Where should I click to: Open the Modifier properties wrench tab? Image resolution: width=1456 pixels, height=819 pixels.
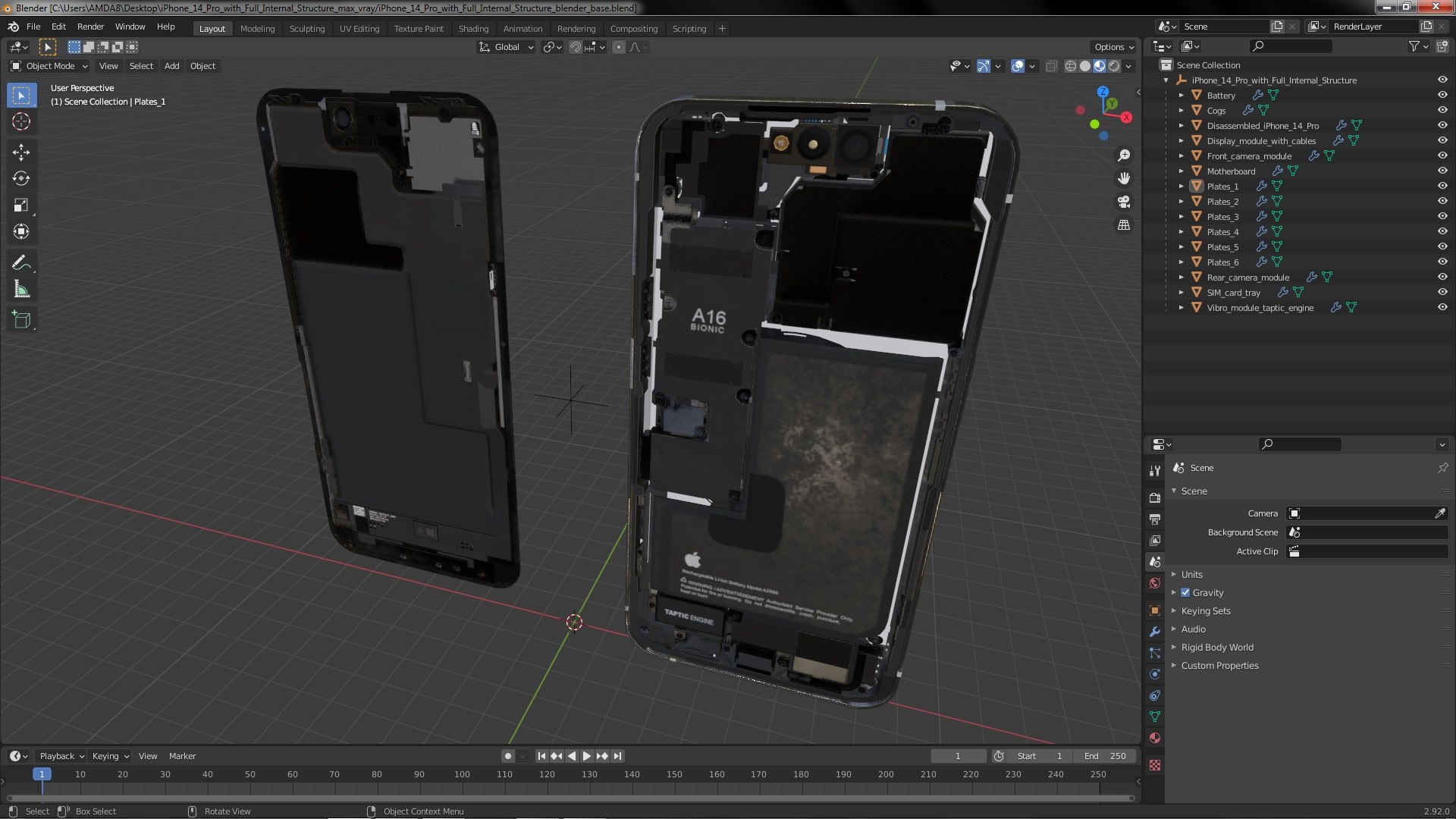click(x=1155, y=632)
